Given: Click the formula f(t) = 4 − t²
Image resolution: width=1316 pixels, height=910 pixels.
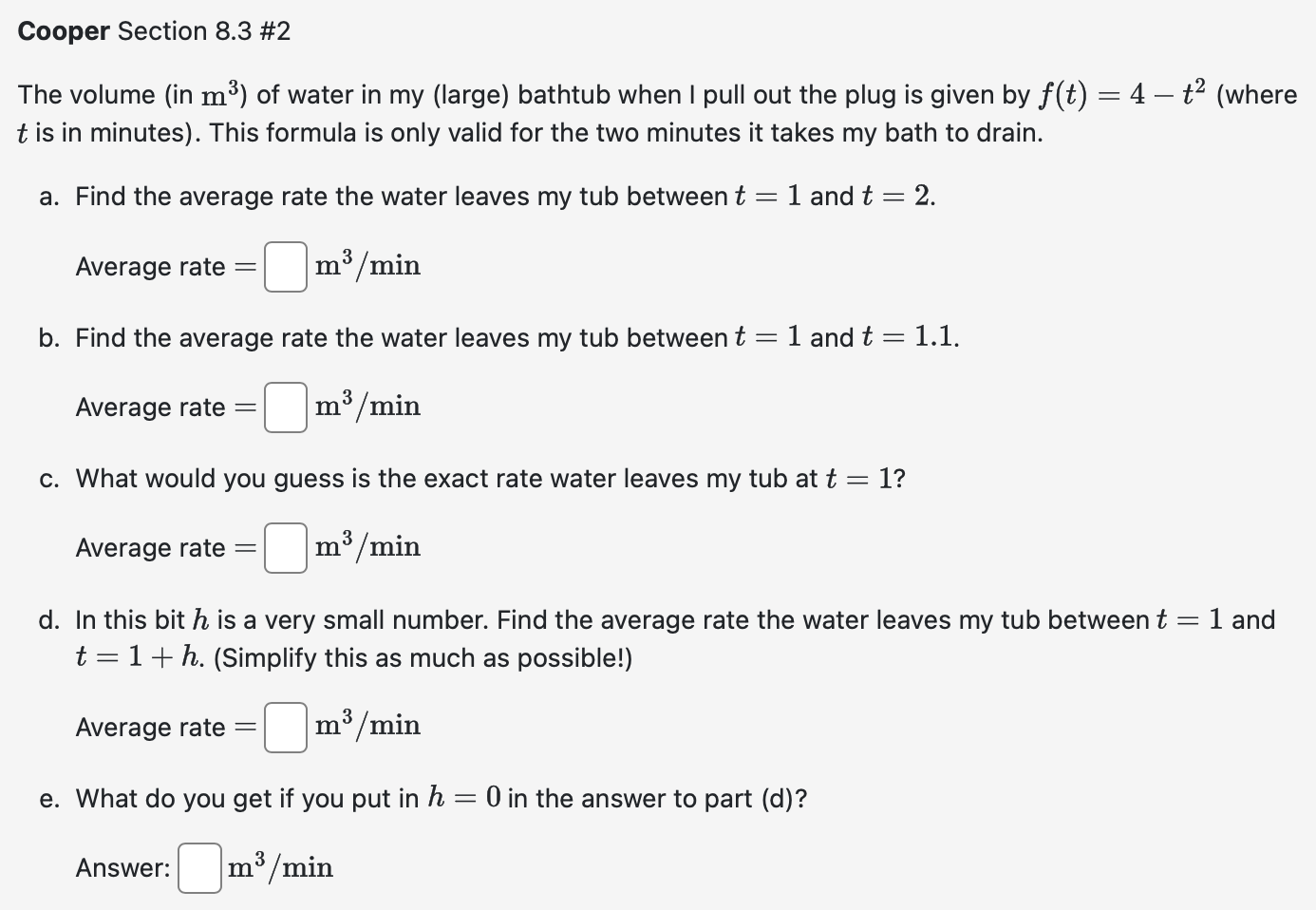Looking at the screenshot, I should pyautogui.click(x=1119, y=92).
